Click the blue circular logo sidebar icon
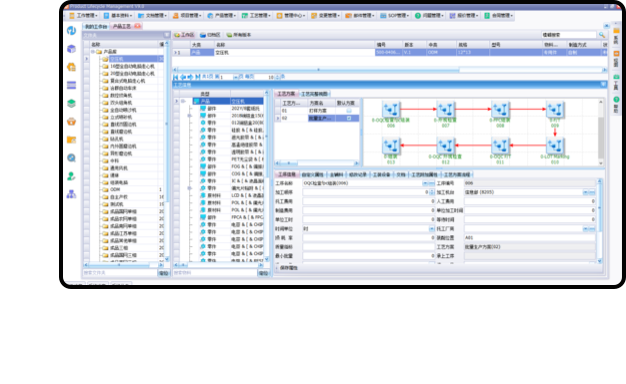The image size is (626, 384). point(71,31)
